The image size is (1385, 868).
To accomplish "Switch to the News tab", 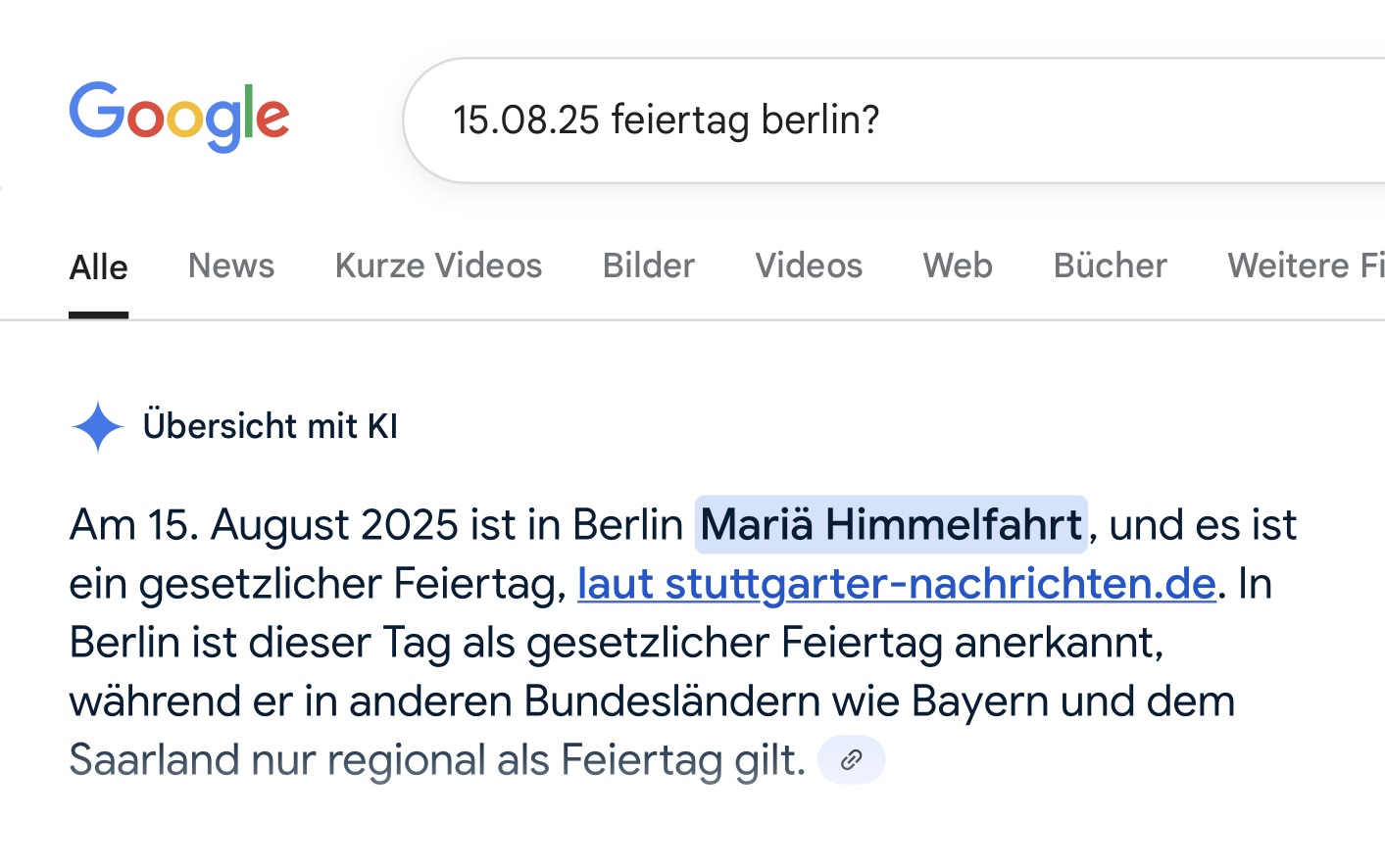I will [231, 265].
